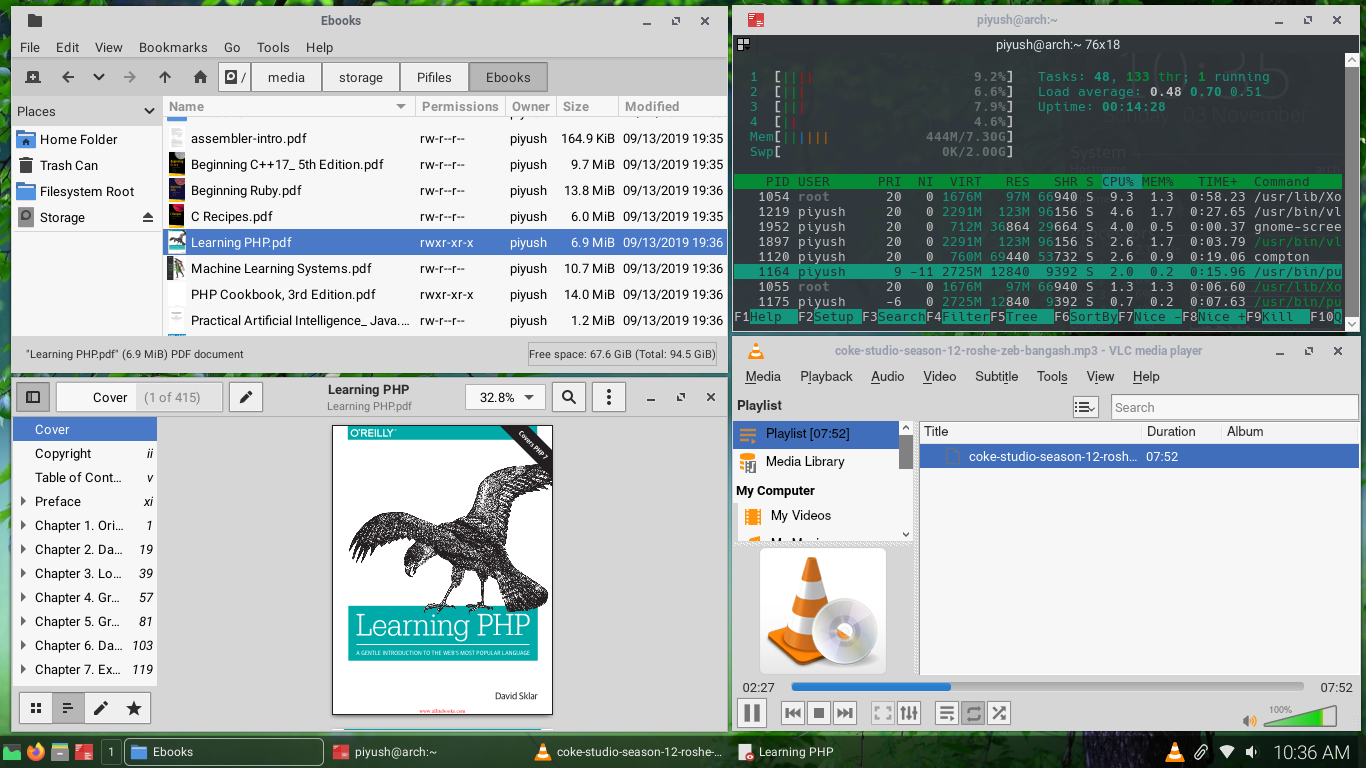Mute VLC audio via speaker icon
The height and width of the screenshot is (768, 1366).
[1250, 720]
